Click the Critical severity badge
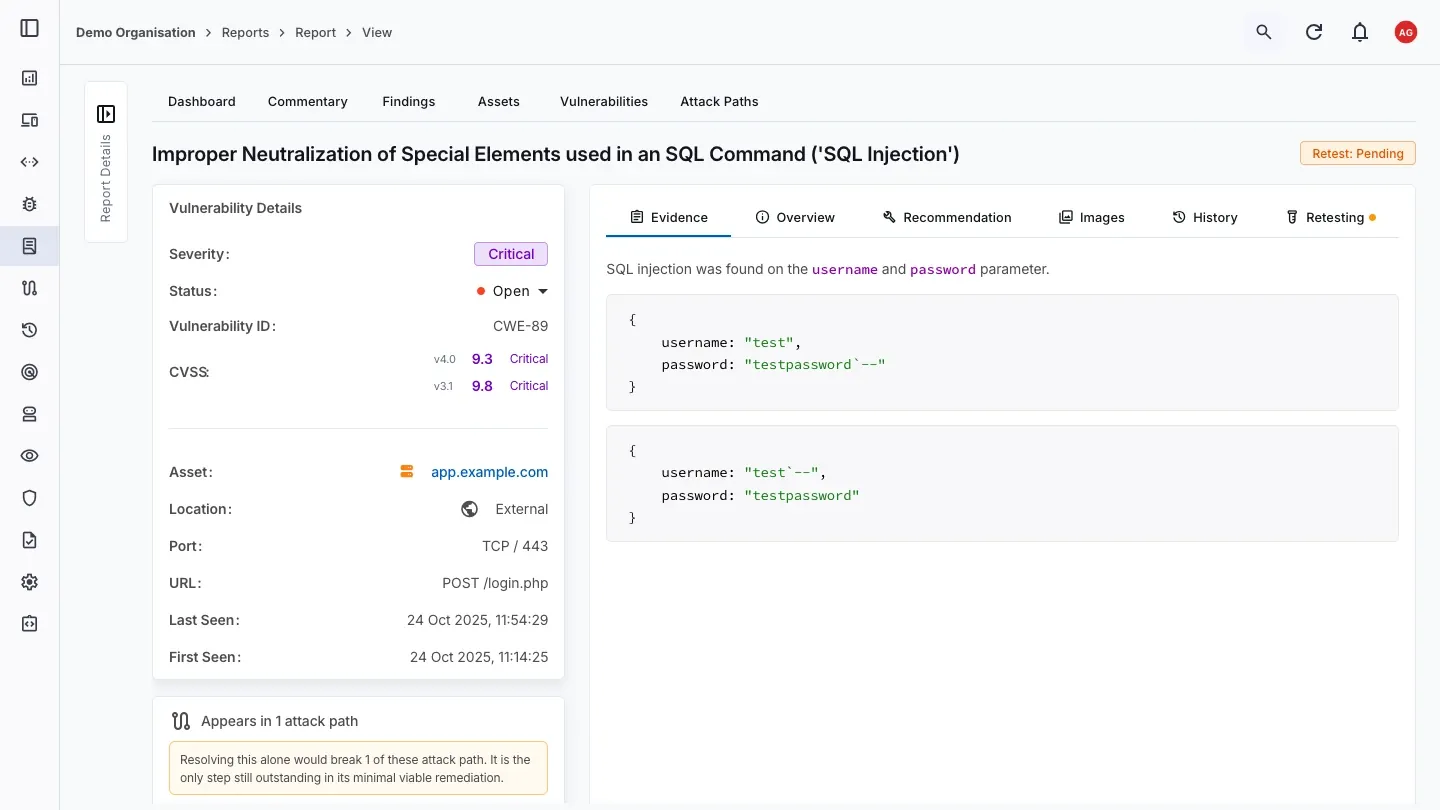 [x=511, y=254]
